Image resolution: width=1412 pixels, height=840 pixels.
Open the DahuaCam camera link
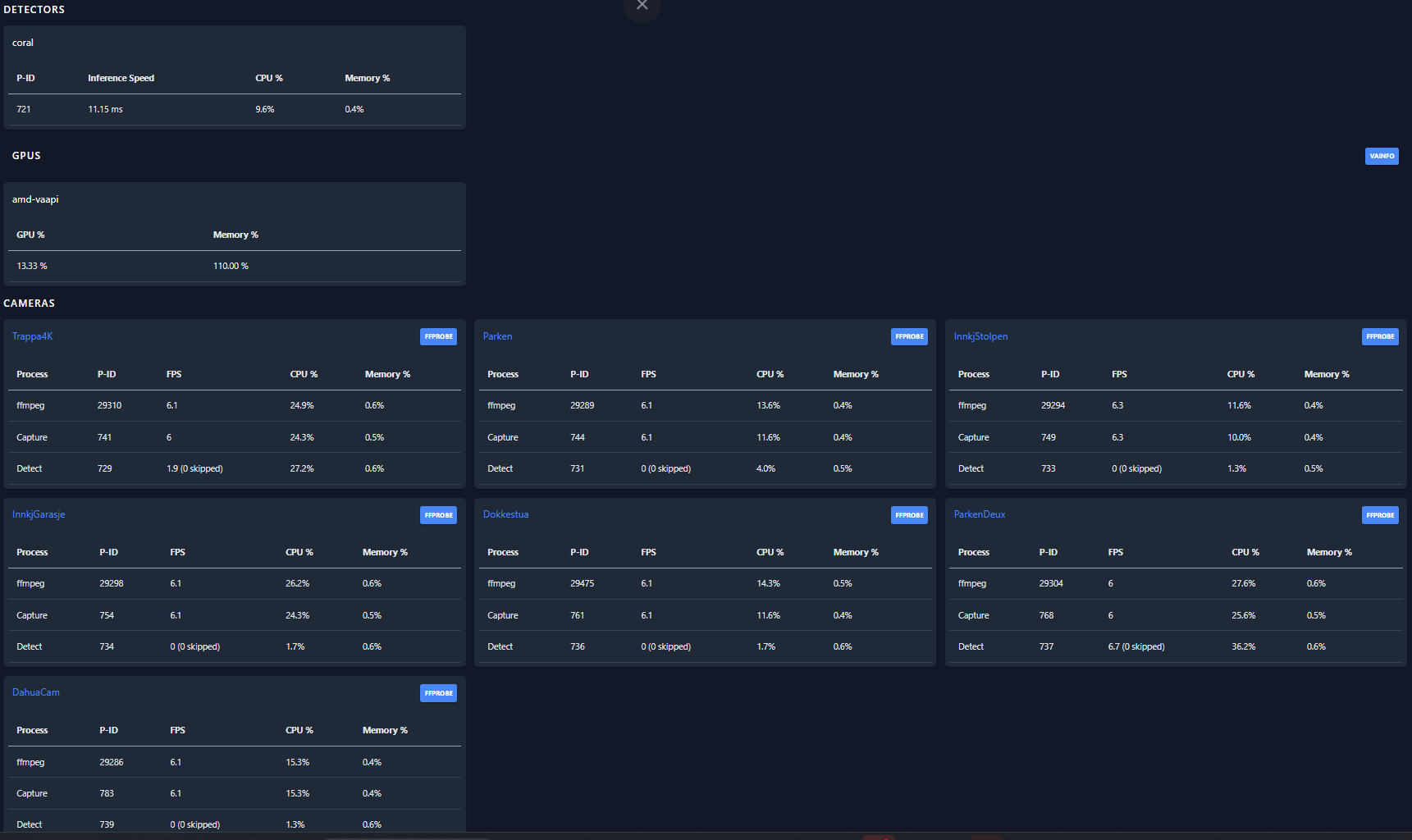35,692
